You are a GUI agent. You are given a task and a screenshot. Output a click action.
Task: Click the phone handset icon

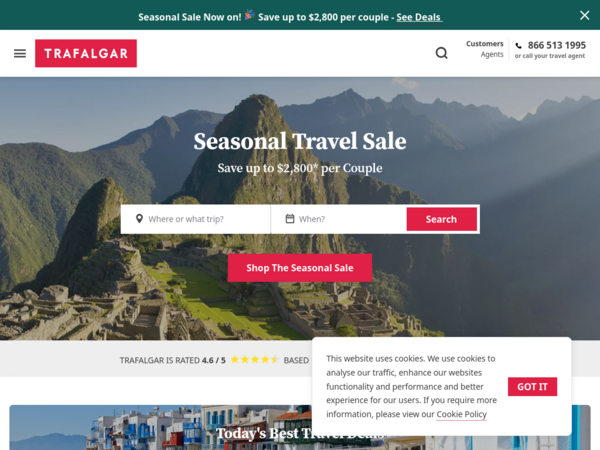click(x=518, y=46)
